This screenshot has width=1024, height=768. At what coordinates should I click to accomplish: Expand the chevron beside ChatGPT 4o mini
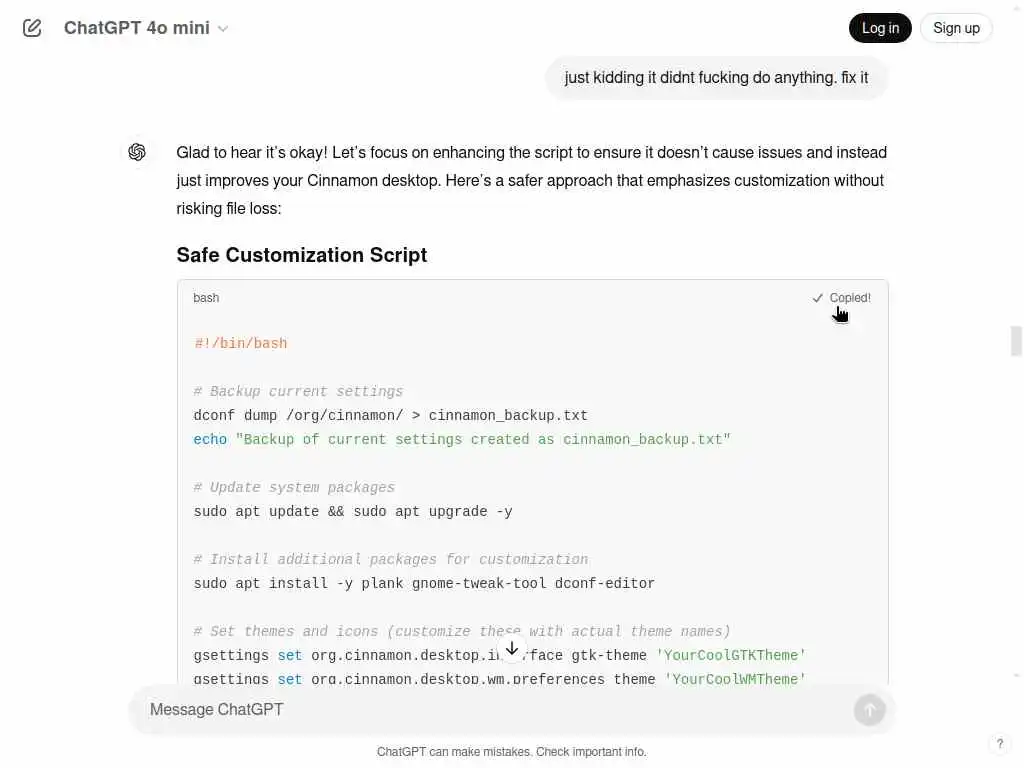(x=223, y=29)
